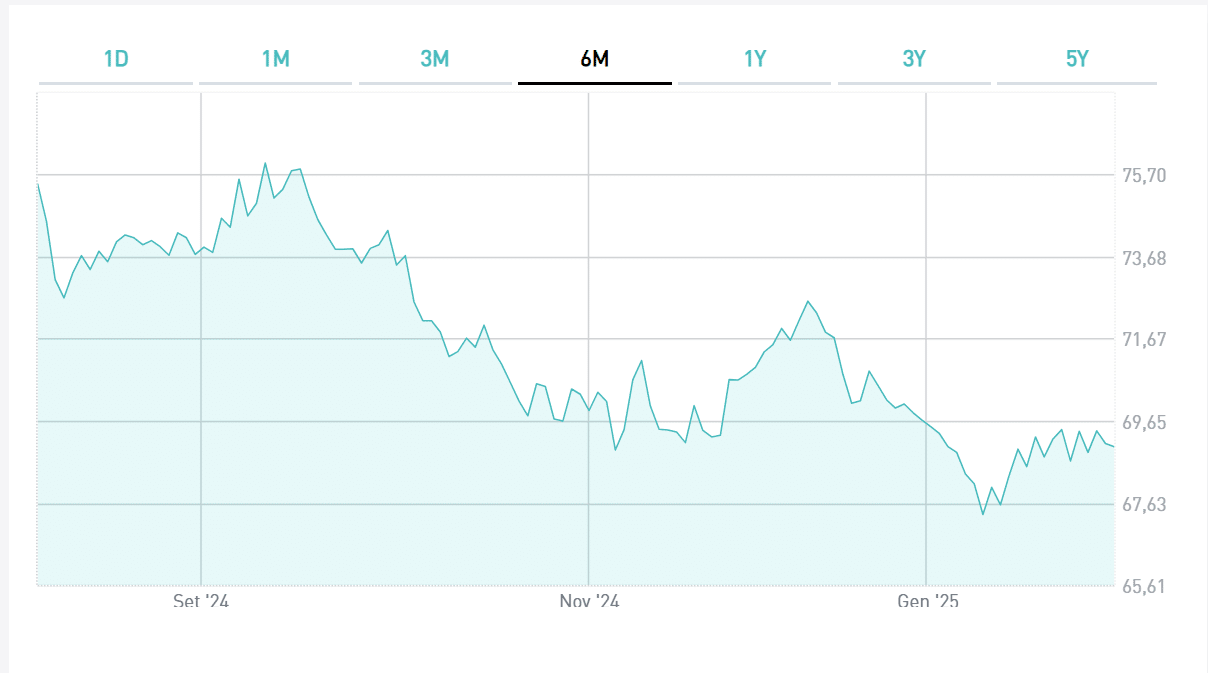Select the 1M time range tab
Image resolution: width=1208 pixels, height=673 pixels.
click(275, 59)
